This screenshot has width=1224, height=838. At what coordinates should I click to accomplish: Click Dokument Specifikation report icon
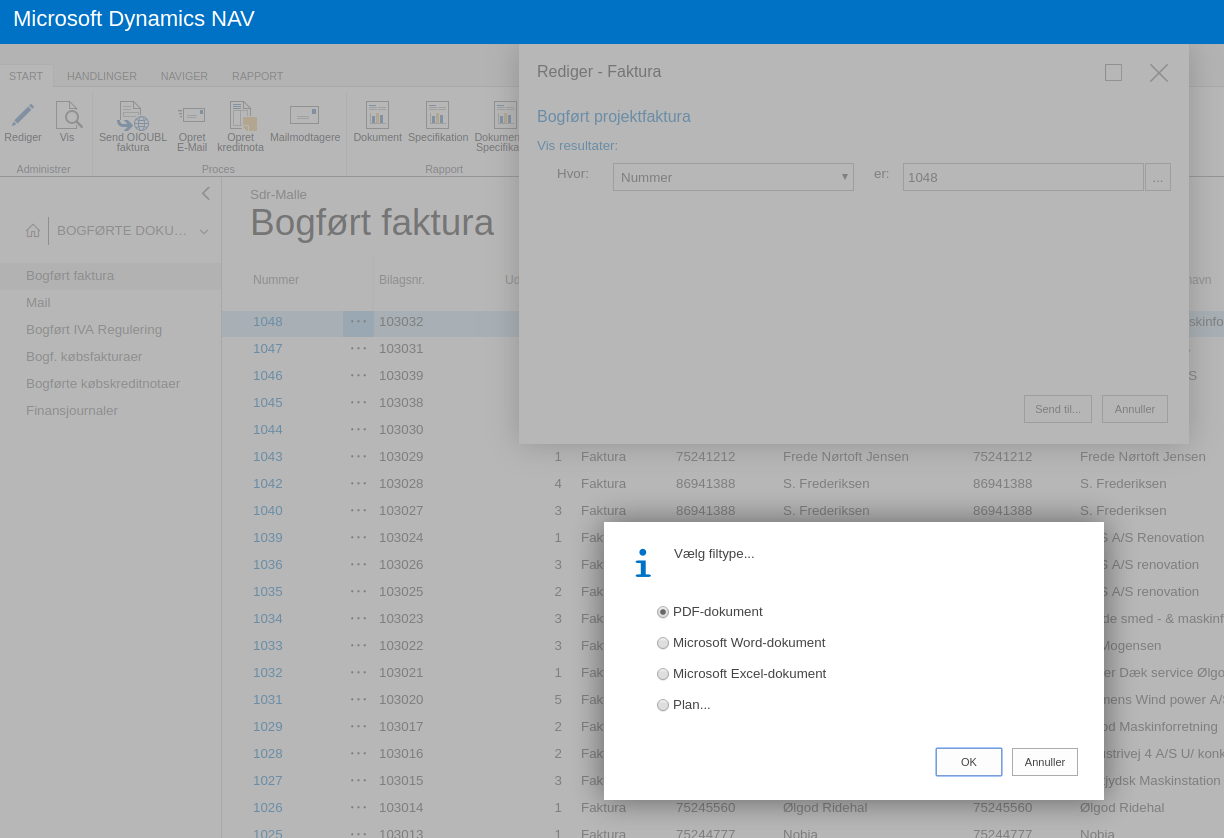505,114
